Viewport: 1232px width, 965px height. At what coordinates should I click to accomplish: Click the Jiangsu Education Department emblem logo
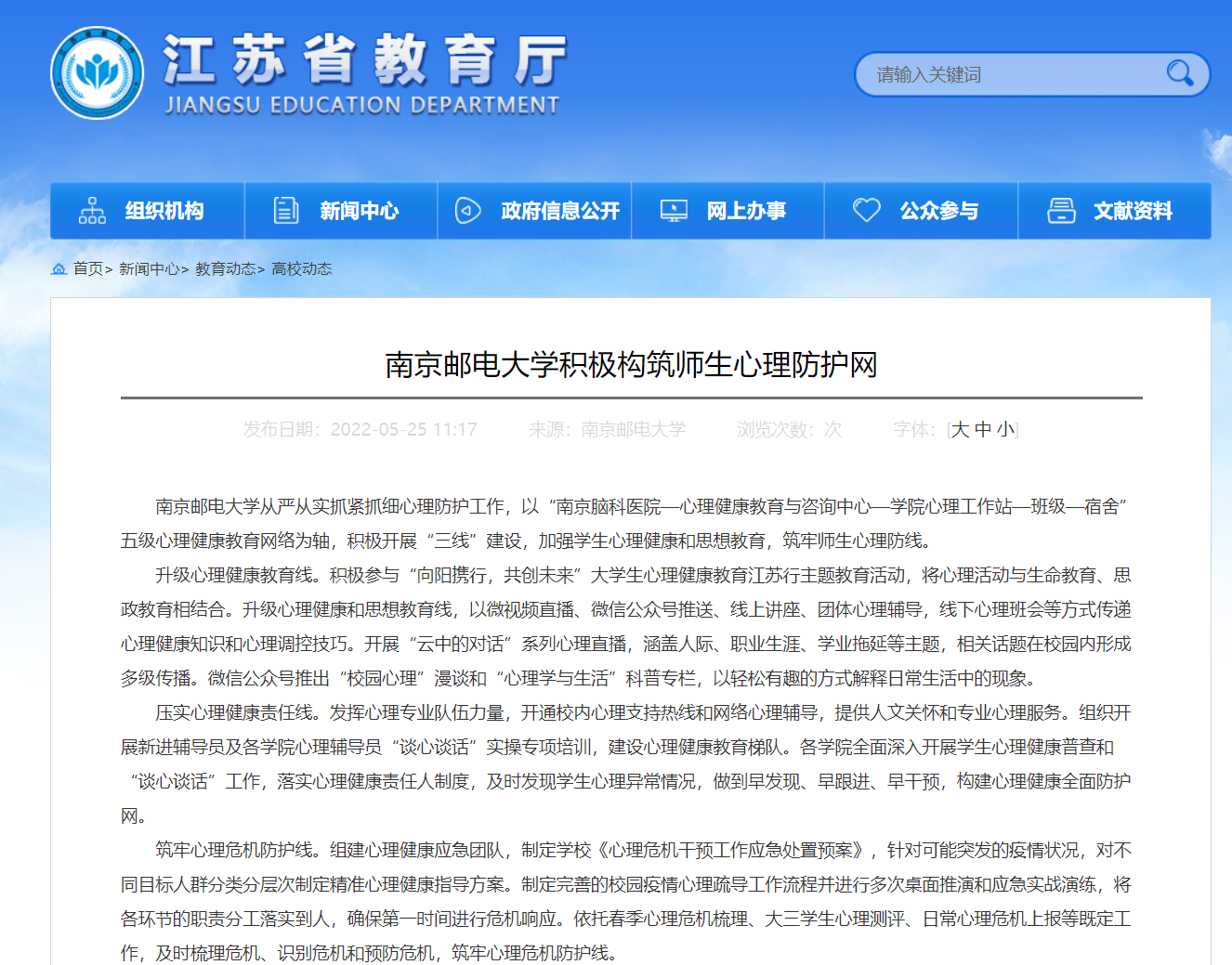[x=98, y=73]
